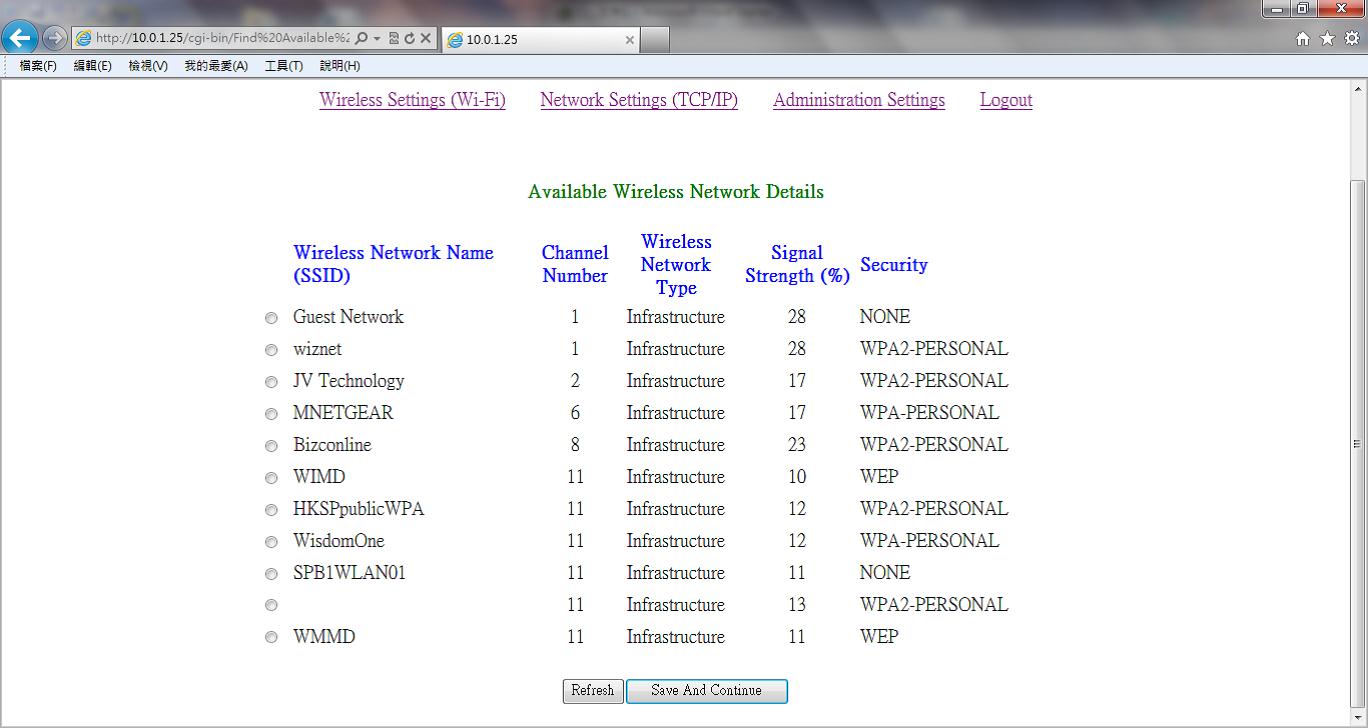This screenshot has width=1368, height=728.
Task: Click the Wireless Network Type column header
Action: point(676,265)
